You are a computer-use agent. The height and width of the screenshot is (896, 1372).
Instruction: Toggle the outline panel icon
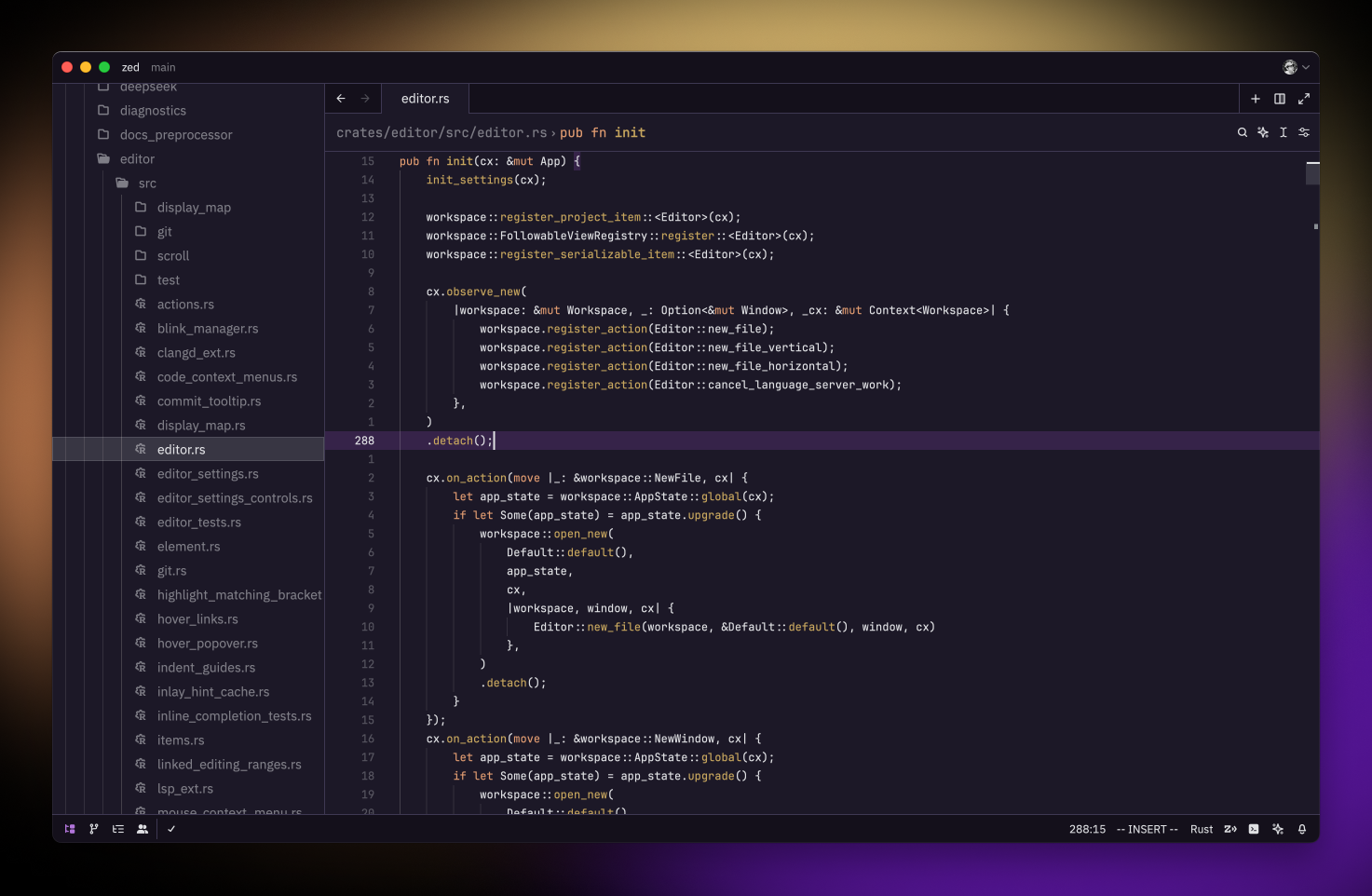[118, 829]
